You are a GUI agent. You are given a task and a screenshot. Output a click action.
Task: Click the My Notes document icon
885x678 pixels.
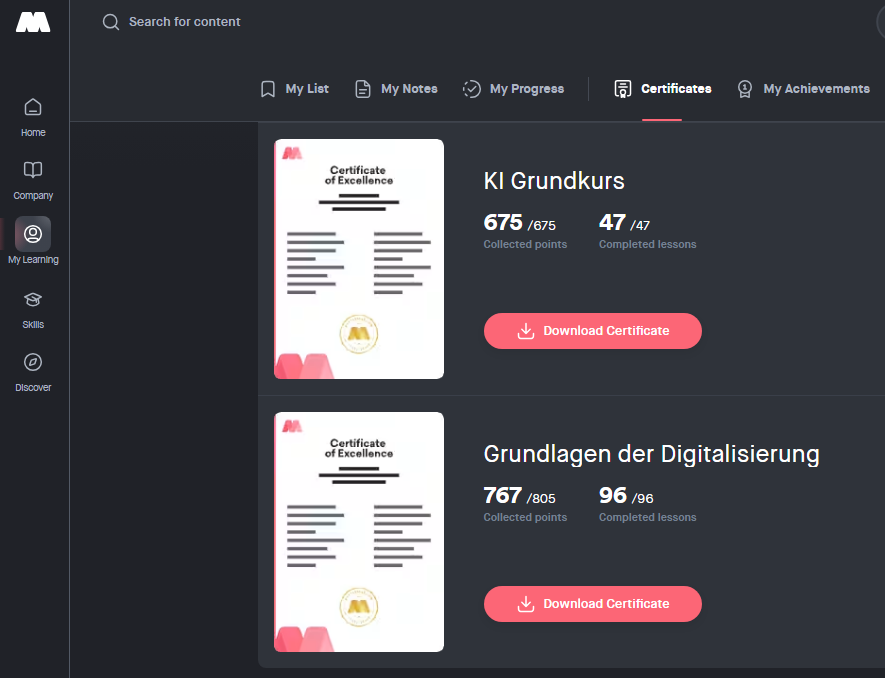click(362, 89)
